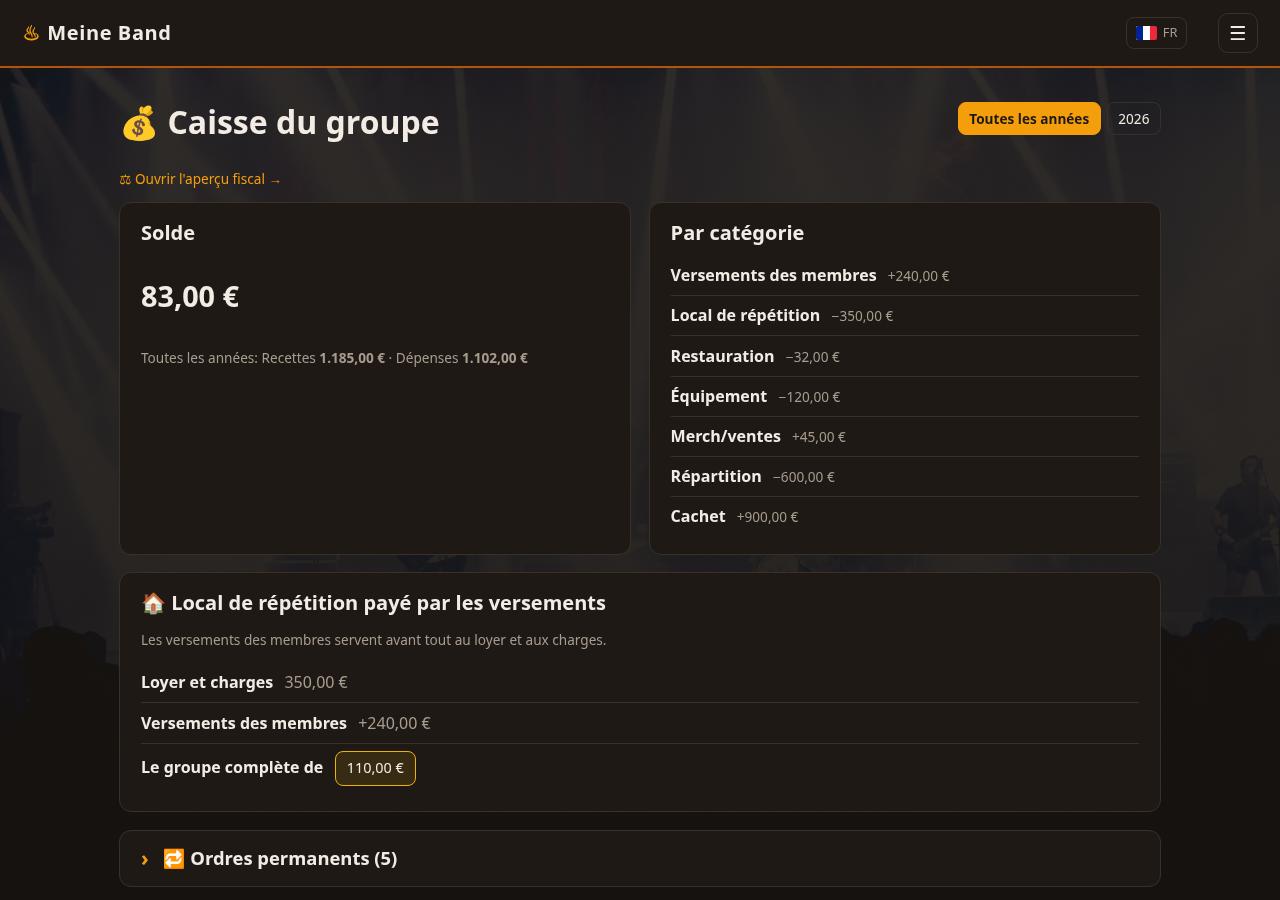Click the Le groupe complète de label
Screen dimensions: 1280x900
tap(232, 768)
